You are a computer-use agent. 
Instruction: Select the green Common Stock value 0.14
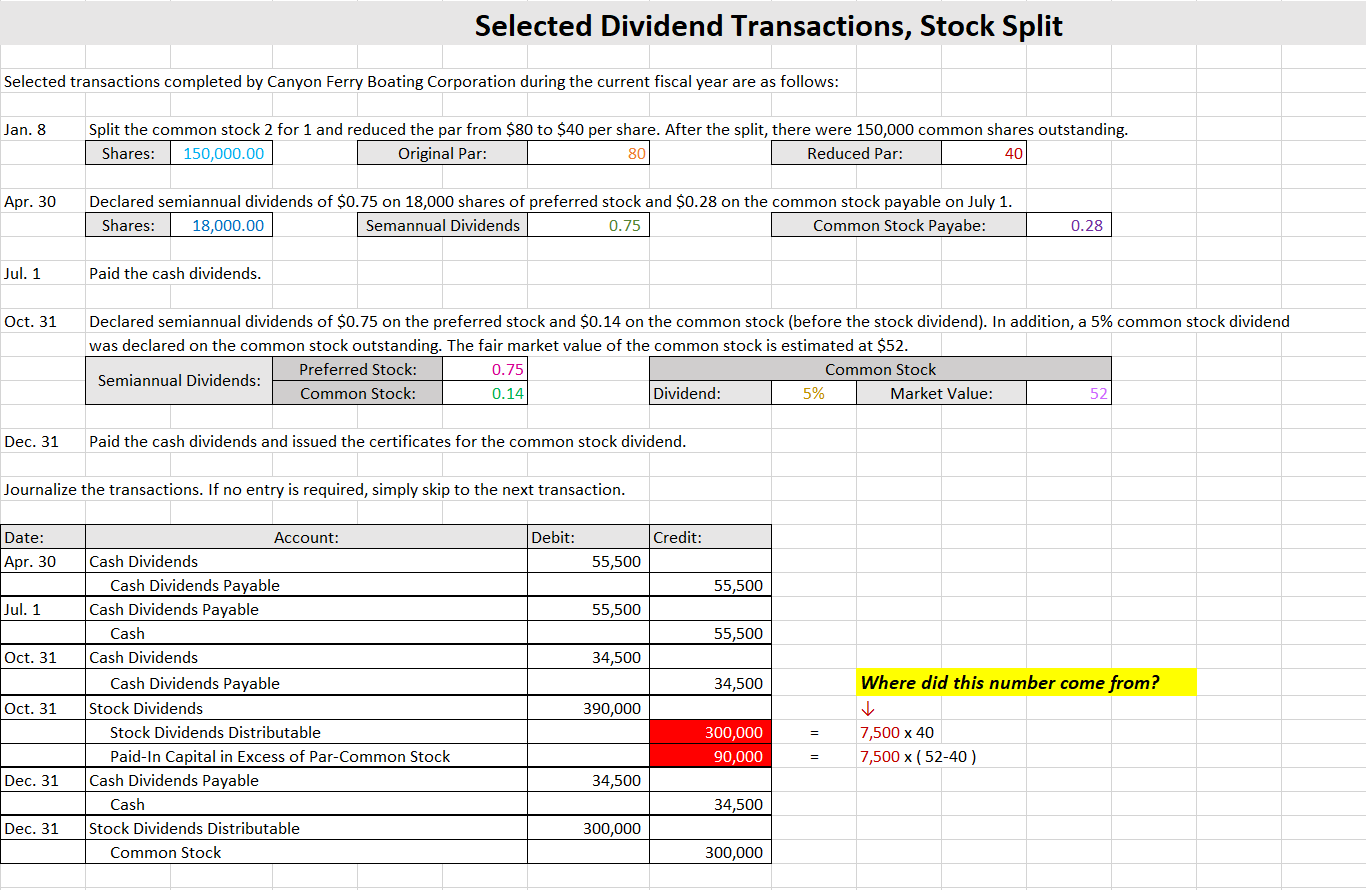pyautogui.click(x=484, y=393)
